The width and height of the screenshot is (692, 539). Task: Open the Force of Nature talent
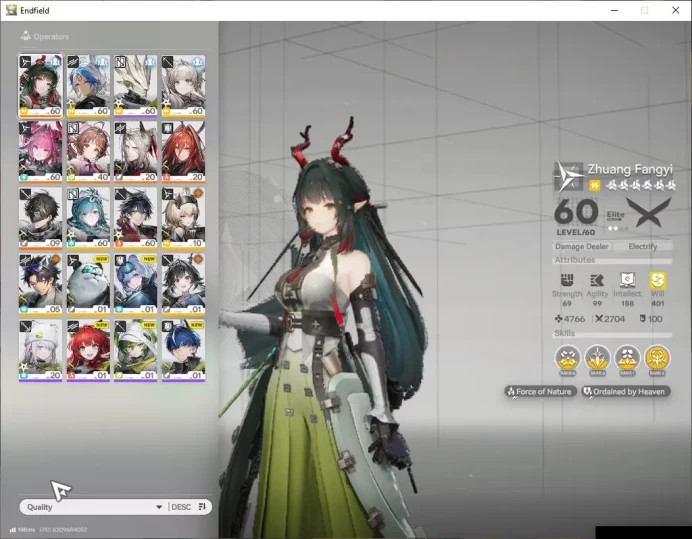click(x=540, y=392)
